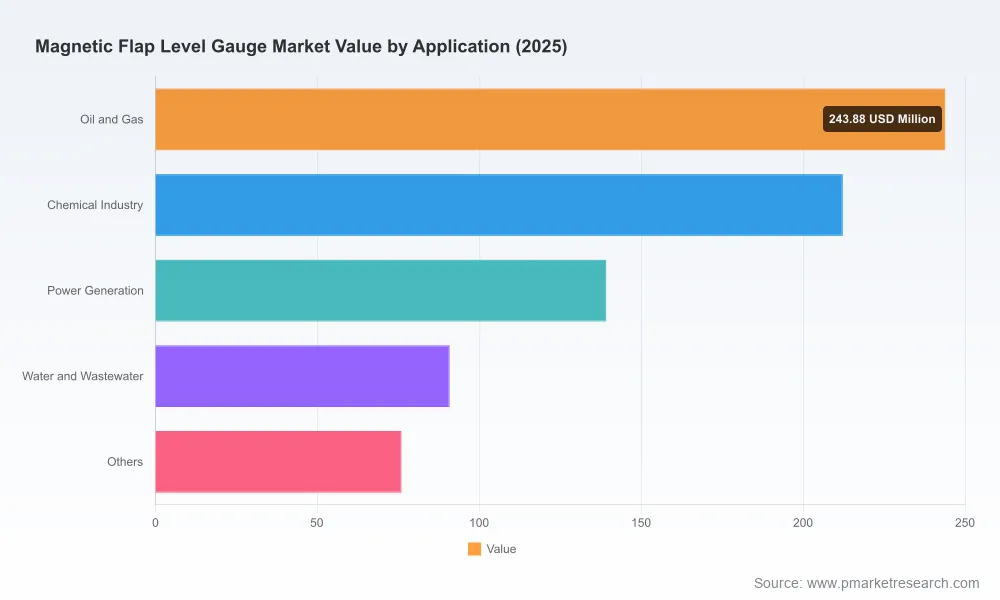Click the 0 x-axis tick label
The width and height of the screenshot is (1000, 600).
tap(156, 523)
